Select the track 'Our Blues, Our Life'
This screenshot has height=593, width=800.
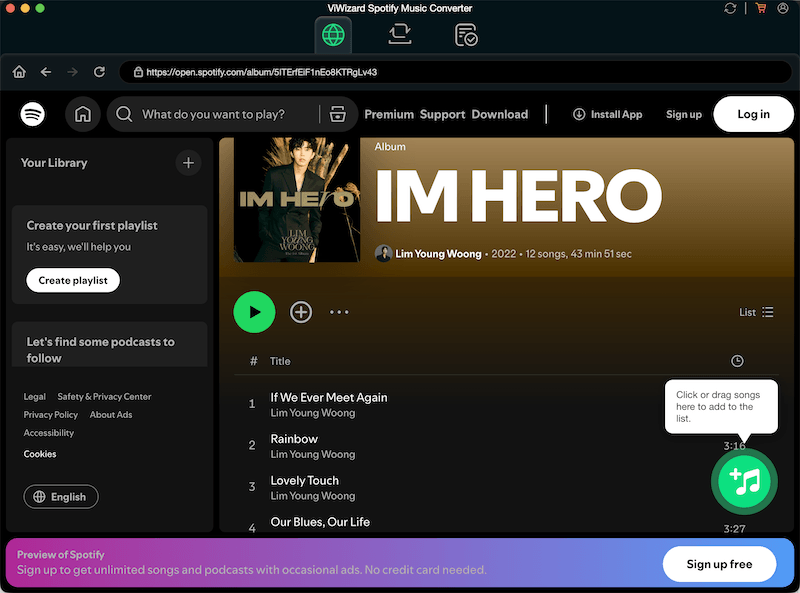tap(320, 522)
